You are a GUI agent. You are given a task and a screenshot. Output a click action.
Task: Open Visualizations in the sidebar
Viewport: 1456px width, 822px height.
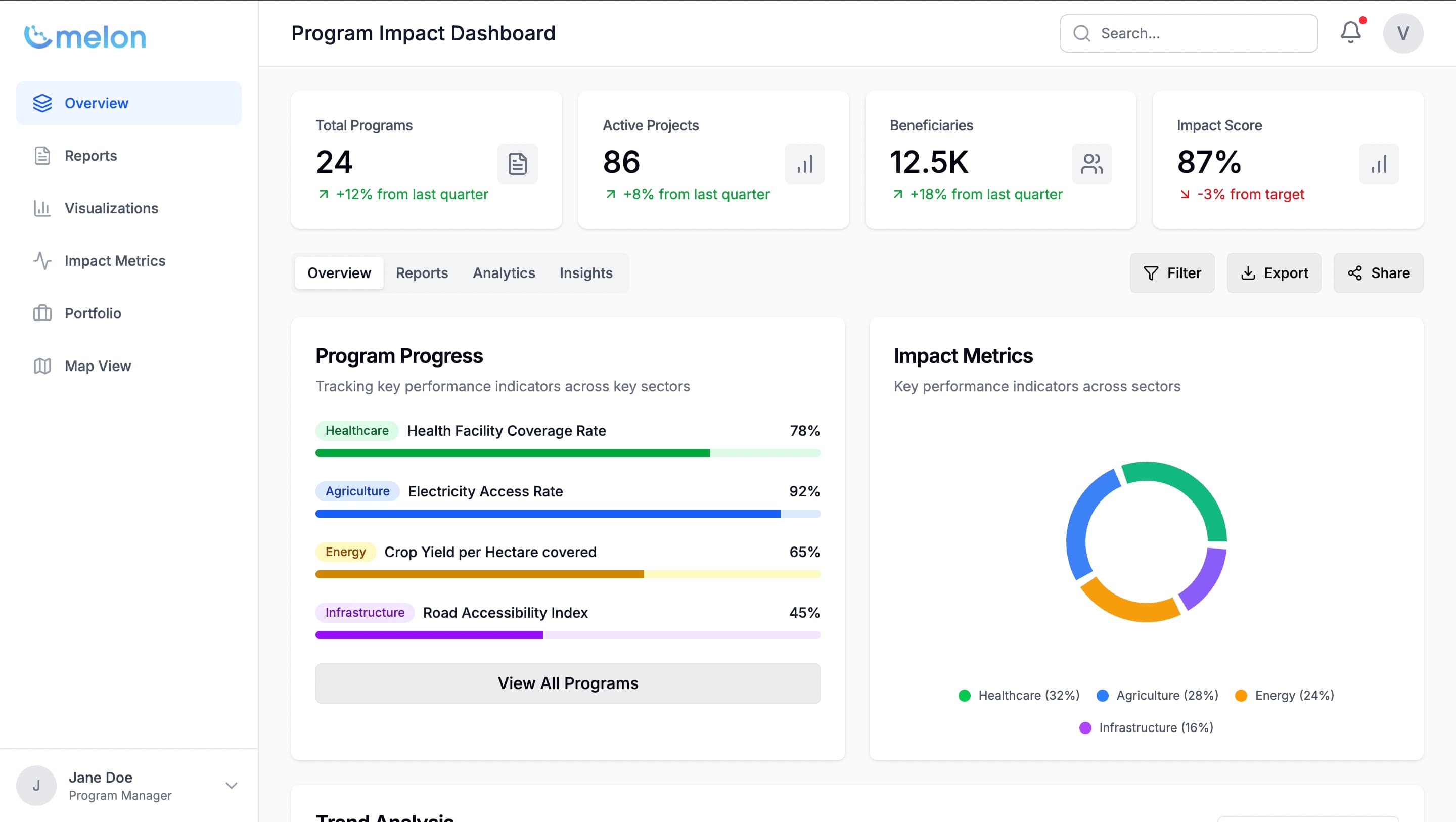[129, 208]
